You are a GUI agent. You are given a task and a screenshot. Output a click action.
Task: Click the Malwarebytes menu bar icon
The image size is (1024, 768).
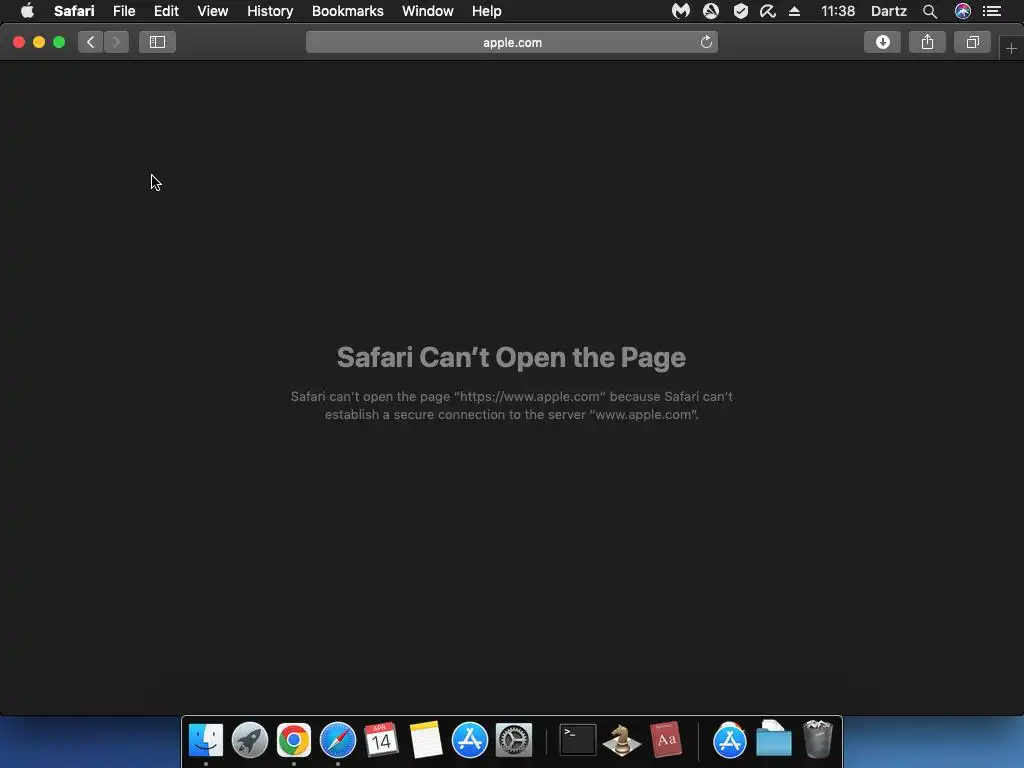click(680, 11)
